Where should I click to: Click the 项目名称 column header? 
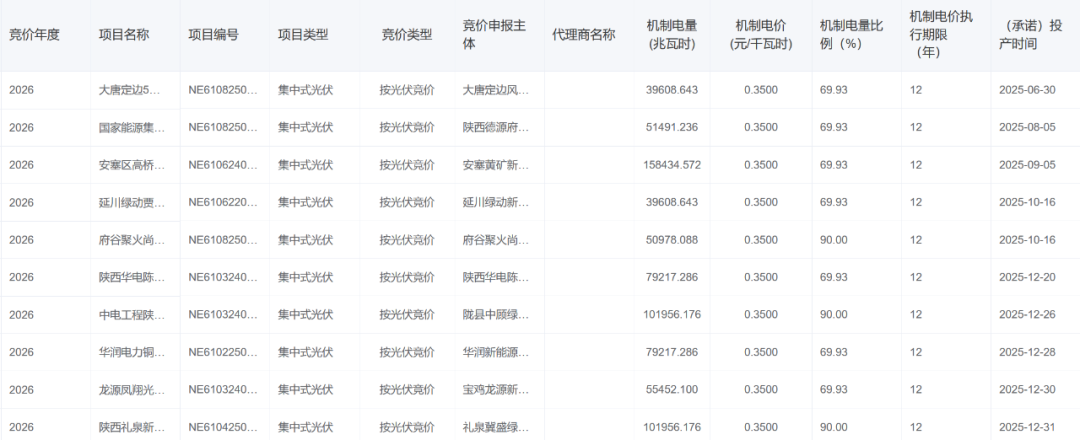124,35
